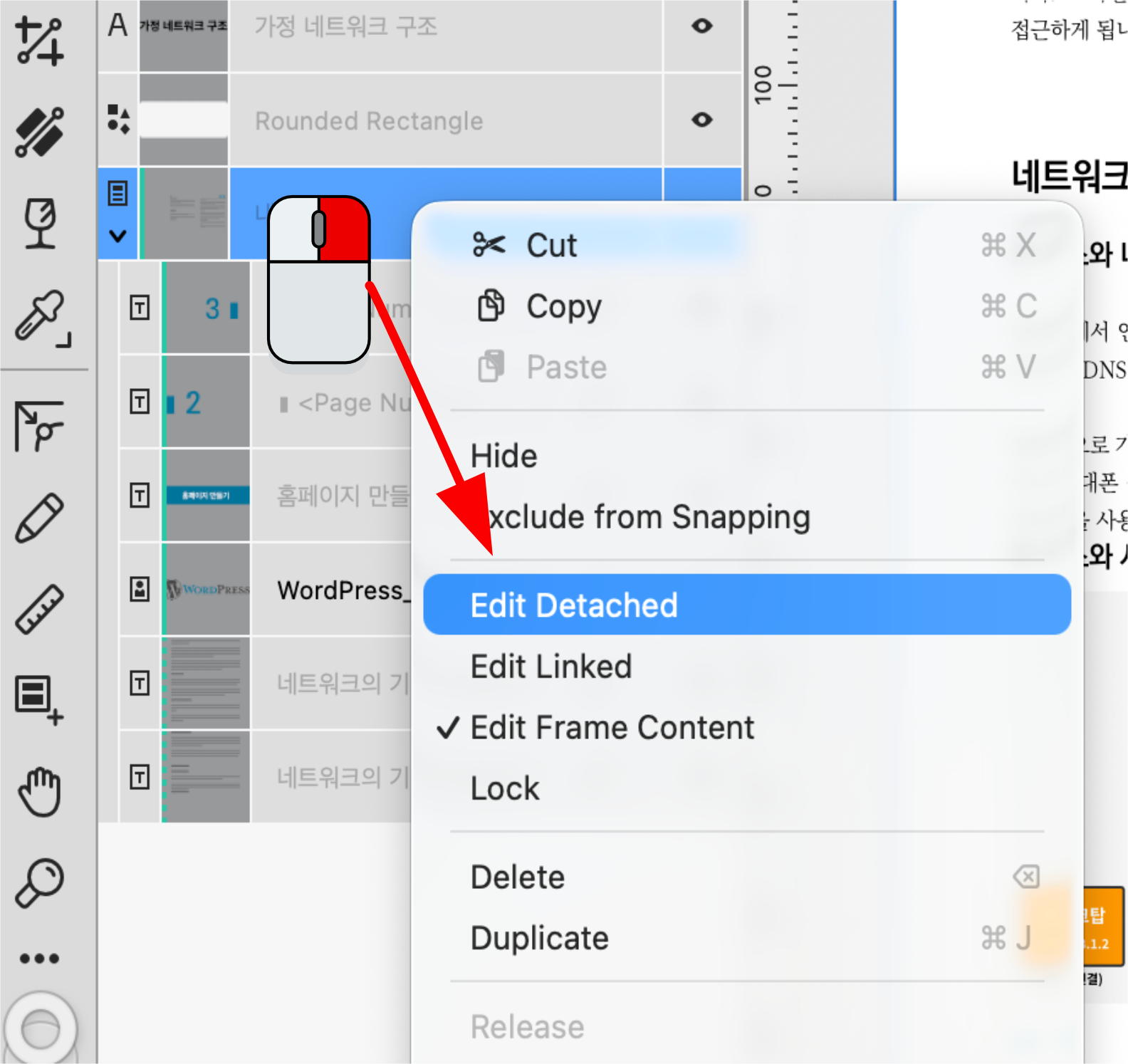Click Exclude from Snapping menu entry
The image size is (1128, 1064).
coord(641,517)
